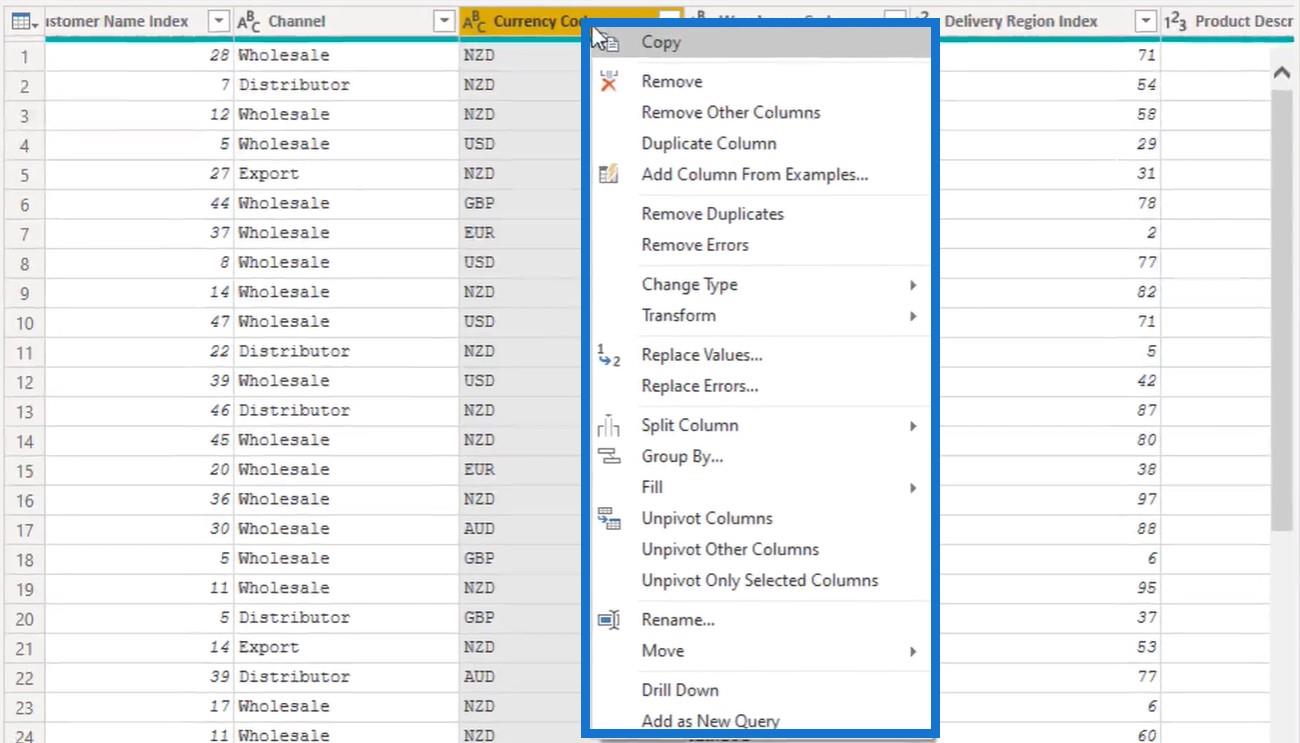Image resolution: width=1300 pixels, height=743 pixels.
Task: Select Duplicate Column
Action: 760,144
